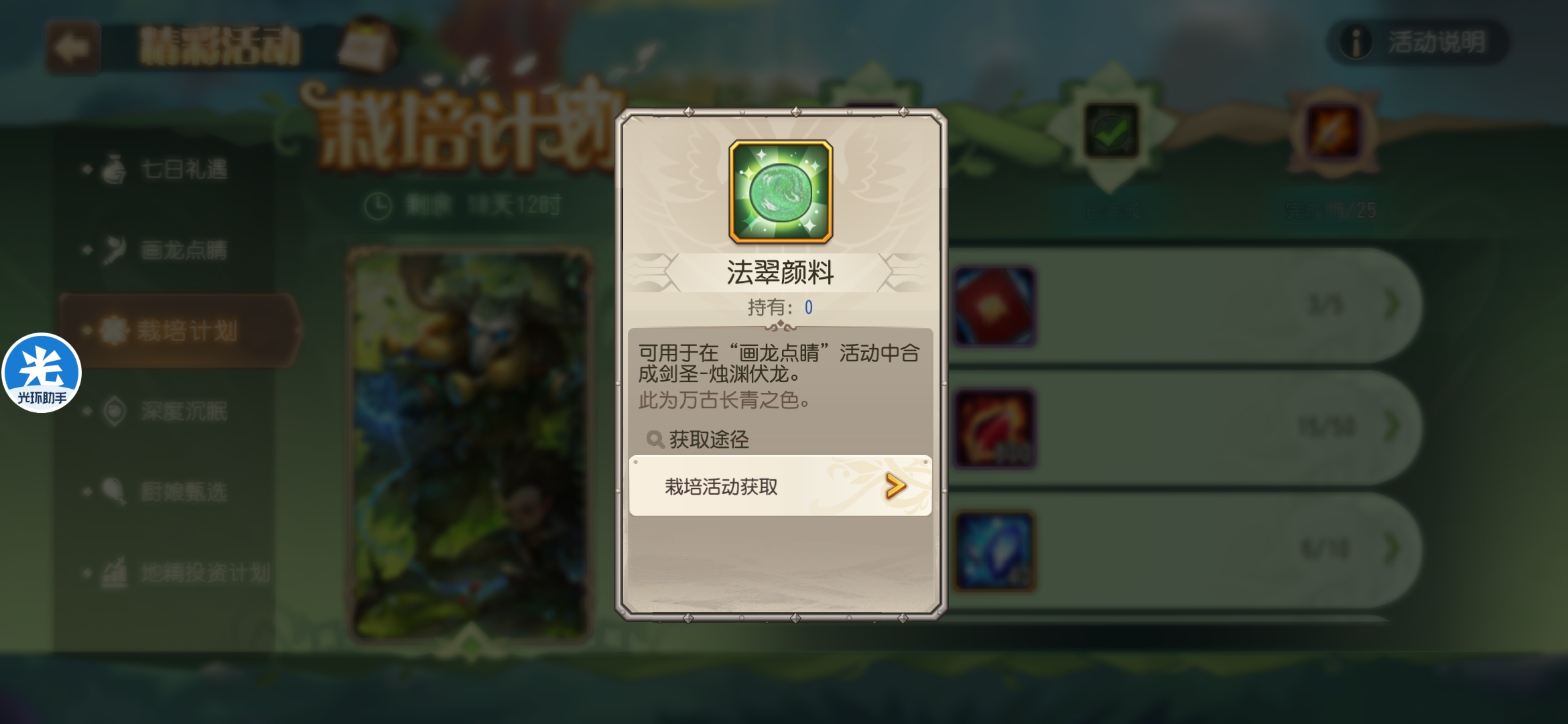Tap the red envelope reward icon
The height and width of the screenshot is (724, 1568).
tap(994, 306)
